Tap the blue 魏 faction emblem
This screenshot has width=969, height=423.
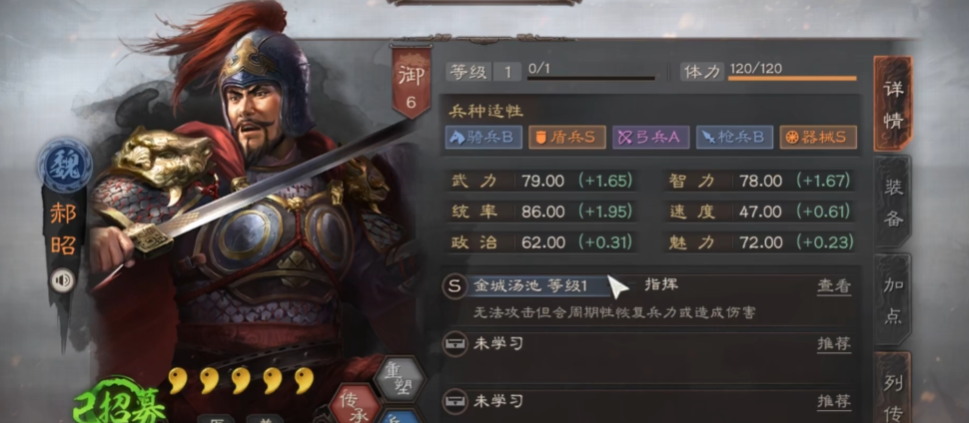click(65, 166)
